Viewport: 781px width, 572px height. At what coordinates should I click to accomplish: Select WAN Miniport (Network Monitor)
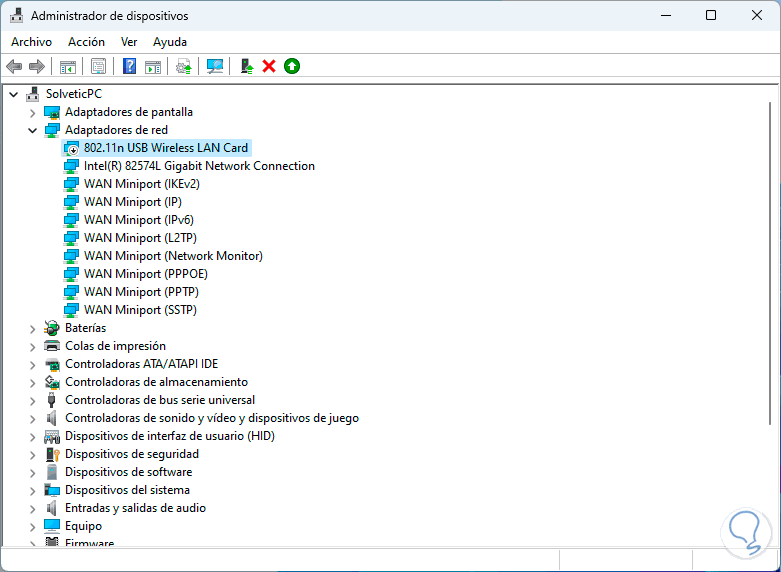[173, 256]
